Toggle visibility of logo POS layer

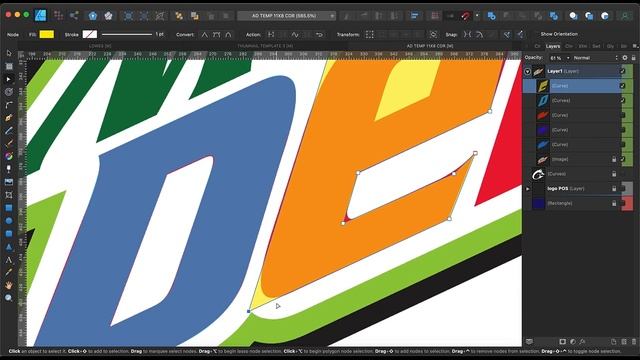pos(622,189)
